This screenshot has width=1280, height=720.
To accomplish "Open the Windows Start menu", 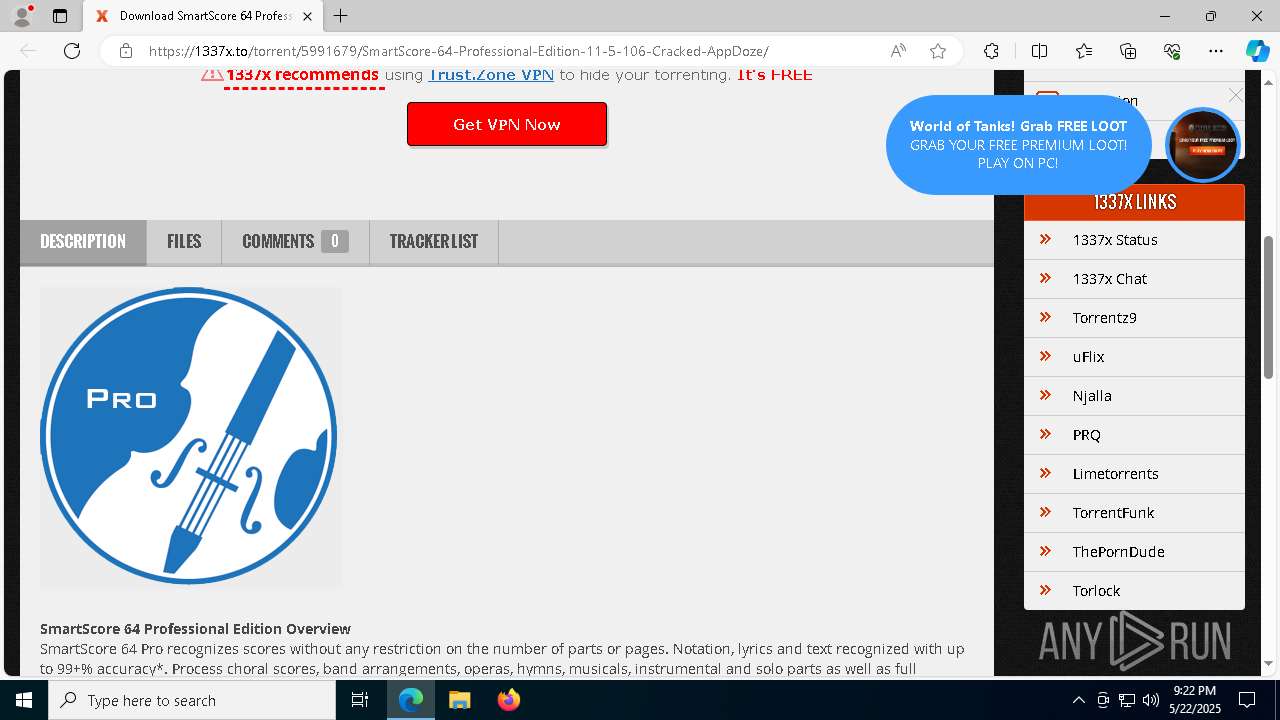I will [x=24, y=700].
